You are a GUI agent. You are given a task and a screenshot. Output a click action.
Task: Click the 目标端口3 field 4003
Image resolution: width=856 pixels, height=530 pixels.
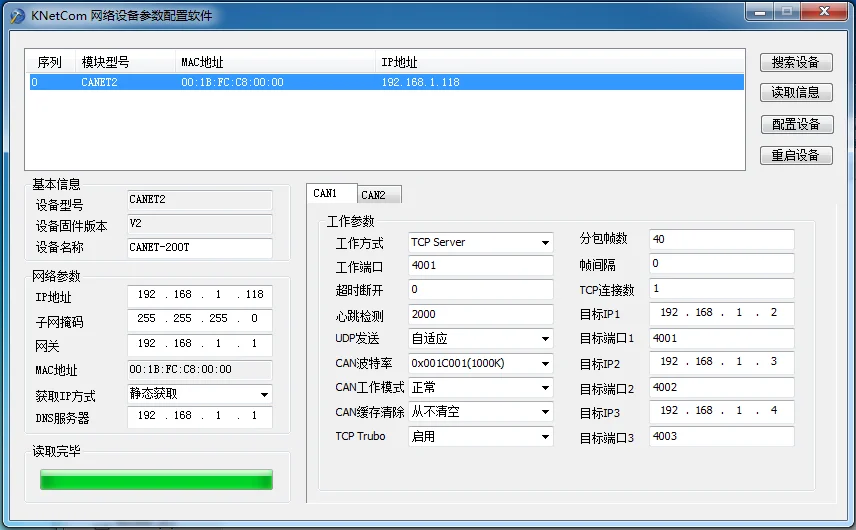(x=722, y=437)
